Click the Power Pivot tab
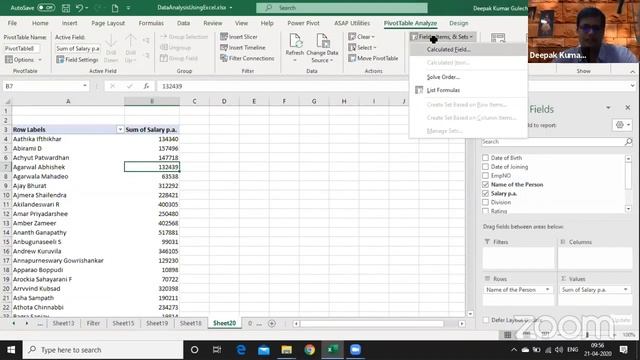This screenshot has width=640, height=360. coord(303,23)
